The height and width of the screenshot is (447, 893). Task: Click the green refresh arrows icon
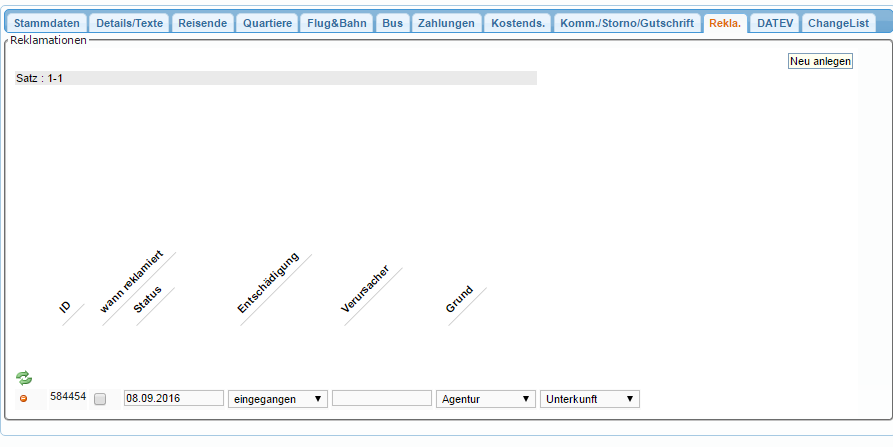(24, 378)
